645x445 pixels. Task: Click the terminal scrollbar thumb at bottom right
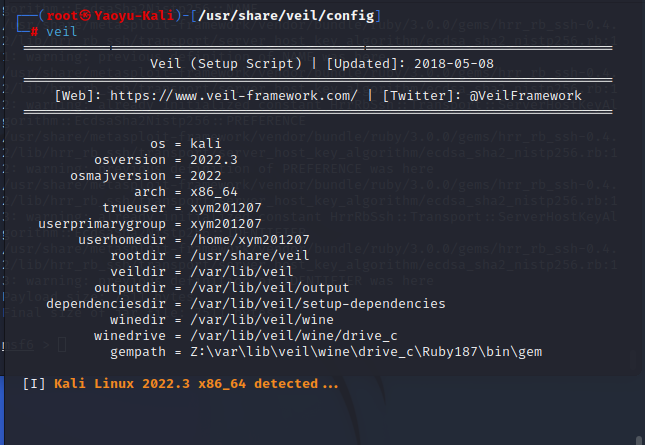pos(639,440)
